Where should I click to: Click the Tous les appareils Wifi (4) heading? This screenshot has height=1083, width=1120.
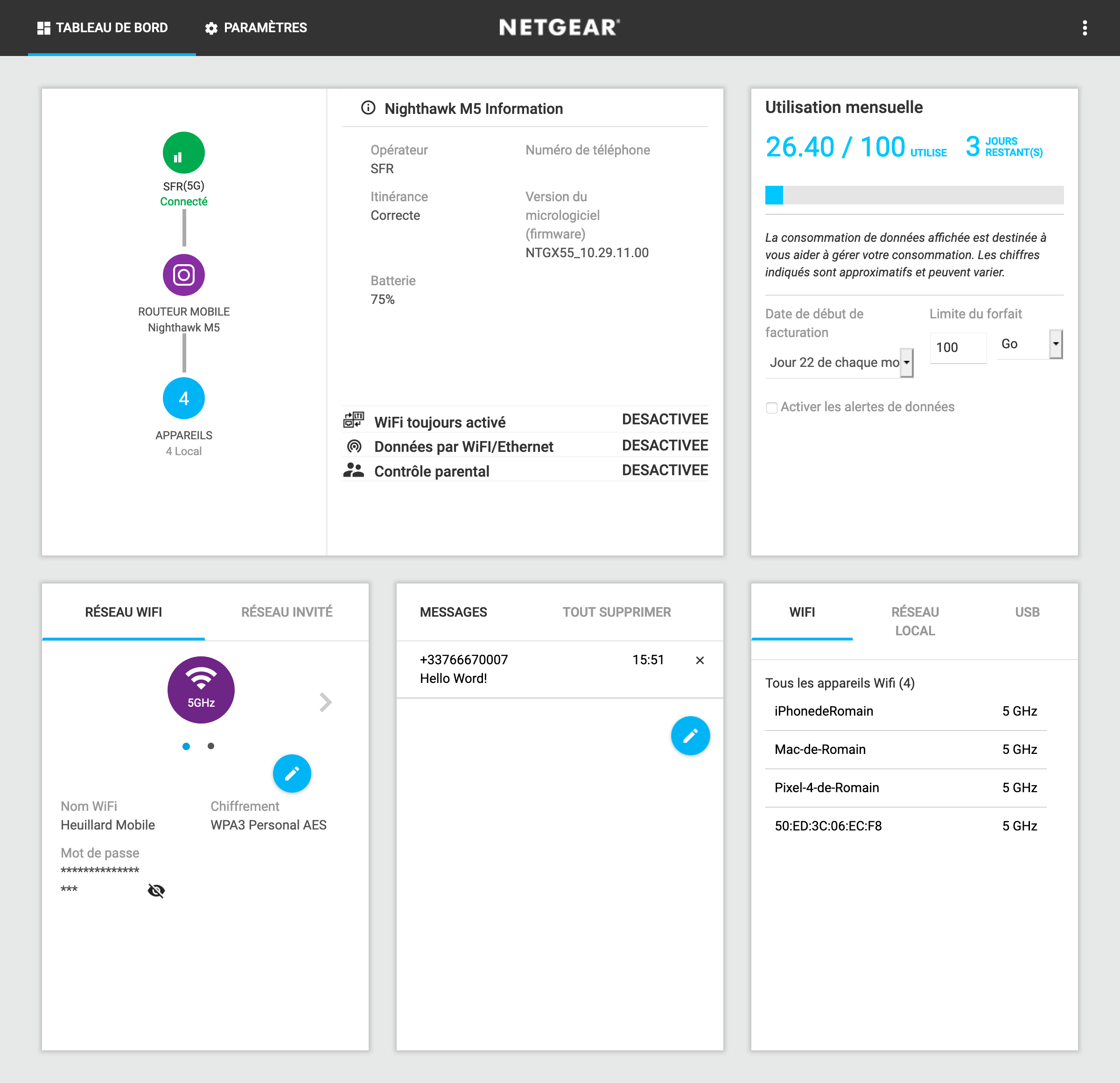coord(840,683)
